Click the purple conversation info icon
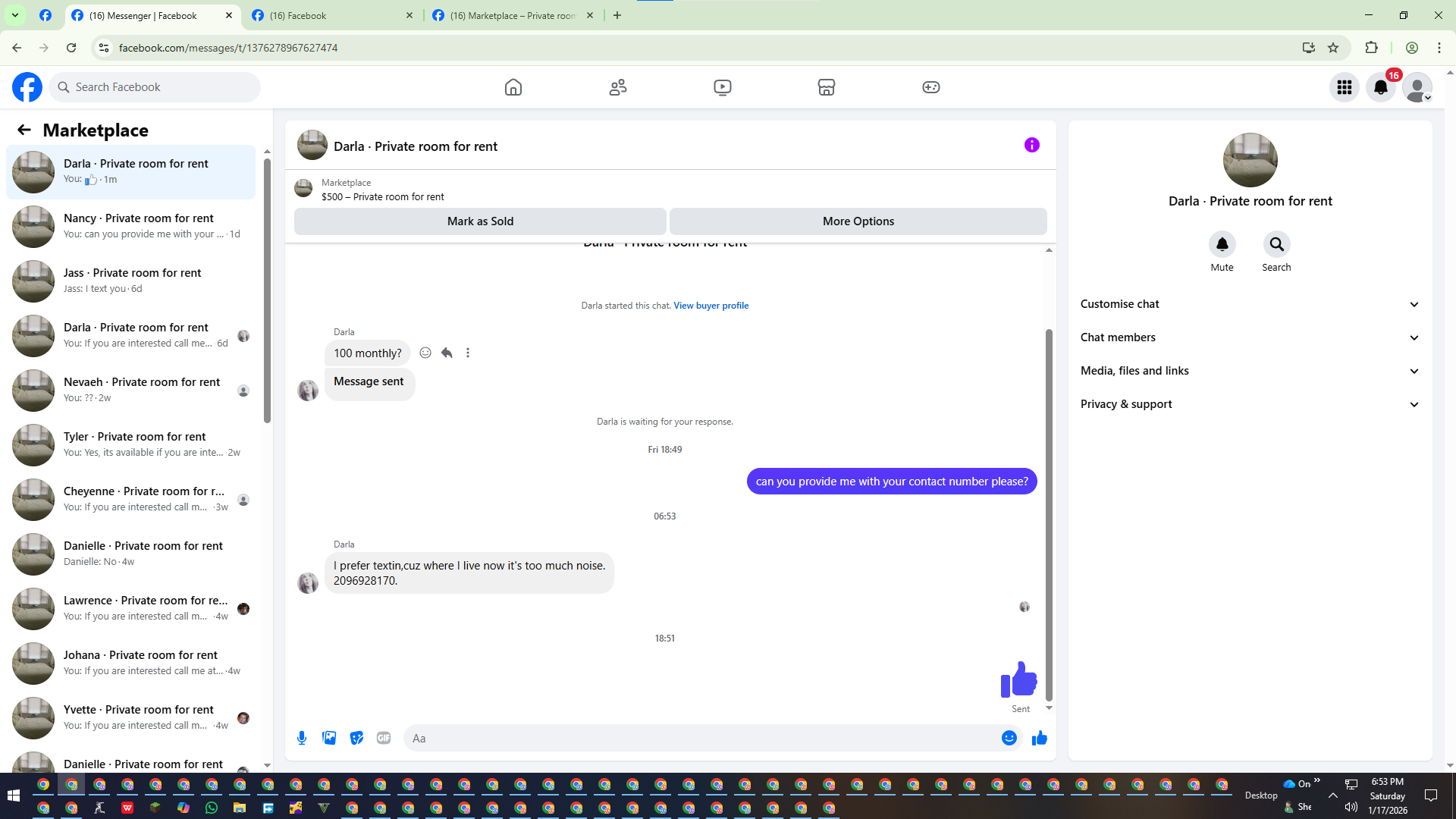This screenshot has width=1456, height=819. 1031,145
